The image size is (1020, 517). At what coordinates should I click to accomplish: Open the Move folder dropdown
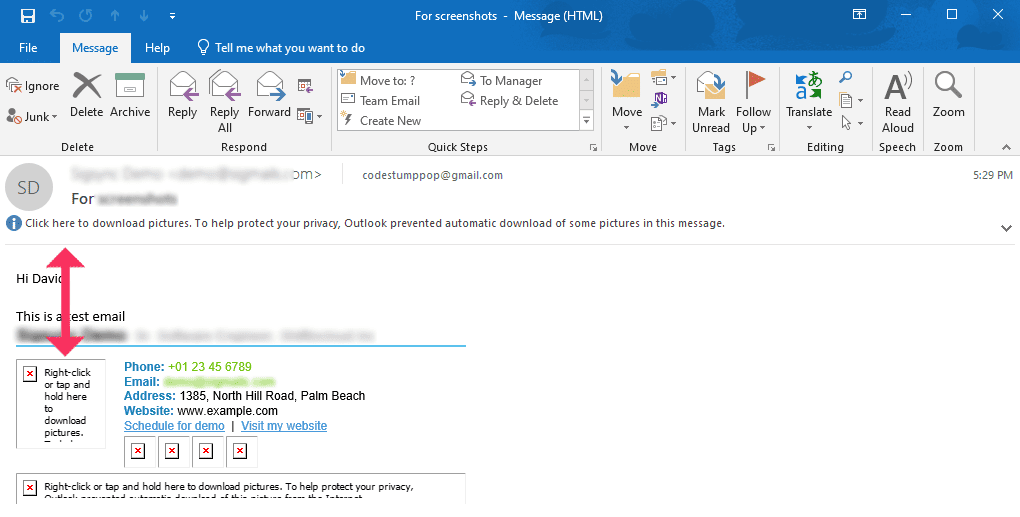tap(627, 101)
